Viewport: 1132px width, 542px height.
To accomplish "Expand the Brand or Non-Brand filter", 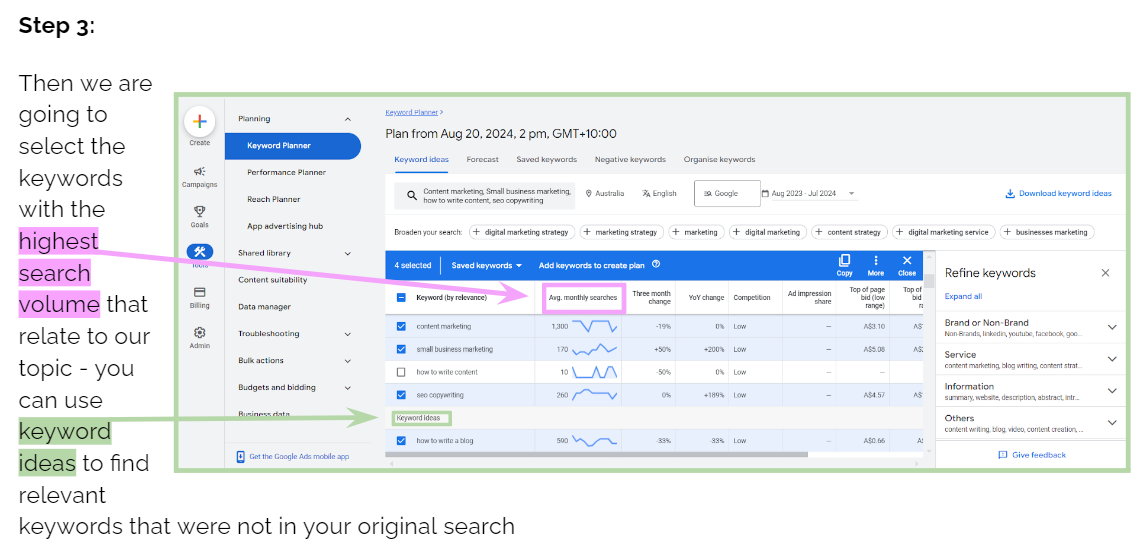I will coord(1111,327).
